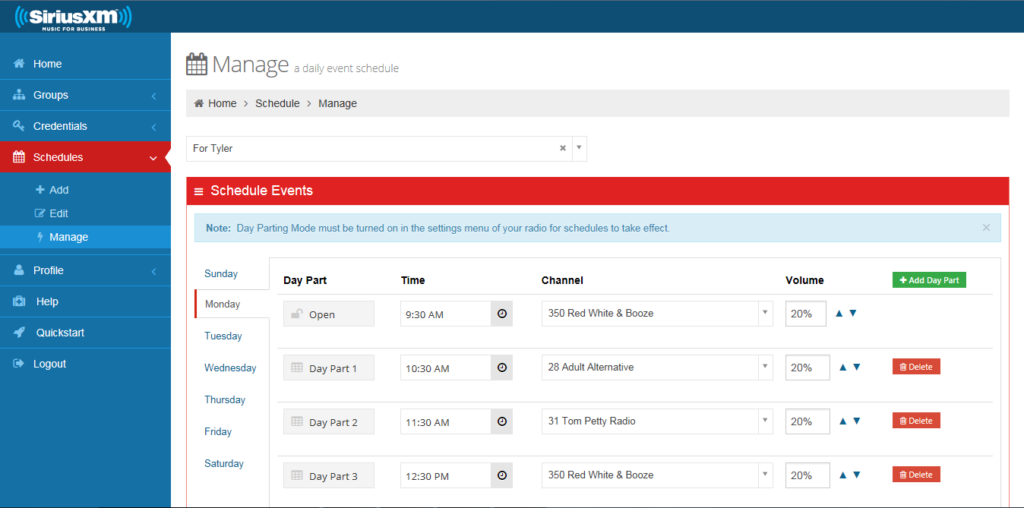Viewport: 1024px width, 508px height.
Task: Click the Day Part 1 volume field
Action: [806, 367]
